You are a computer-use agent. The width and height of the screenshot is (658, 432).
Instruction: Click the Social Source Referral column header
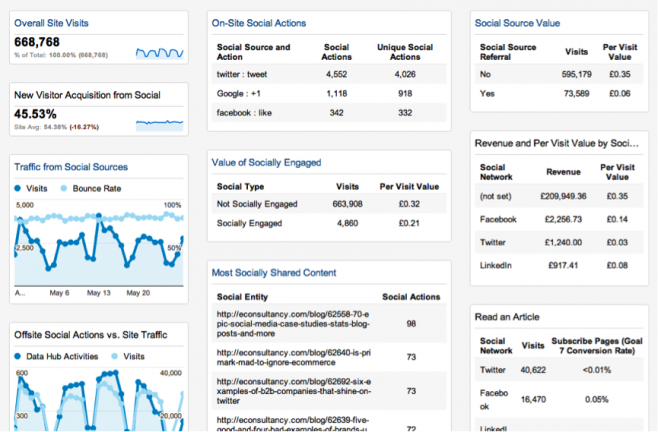coord(508,52)
